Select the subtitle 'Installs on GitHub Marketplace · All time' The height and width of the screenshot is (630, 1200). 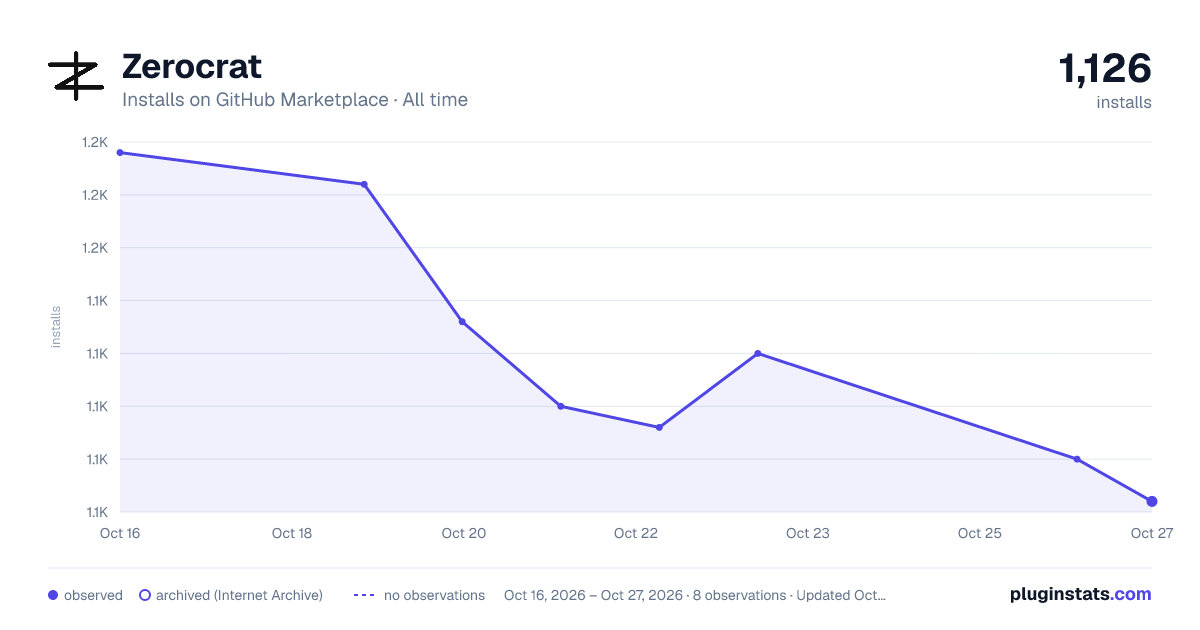[295, 100]
